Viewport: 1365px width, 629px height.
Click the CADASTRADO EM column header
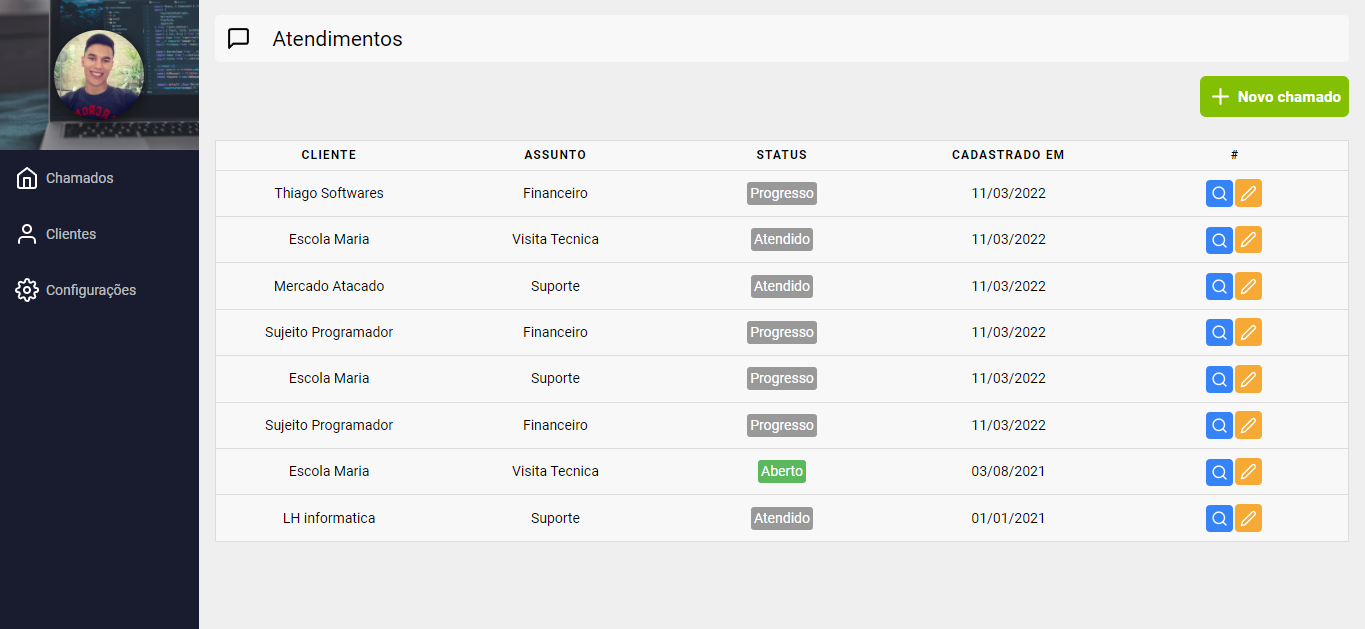point(1008,155)
